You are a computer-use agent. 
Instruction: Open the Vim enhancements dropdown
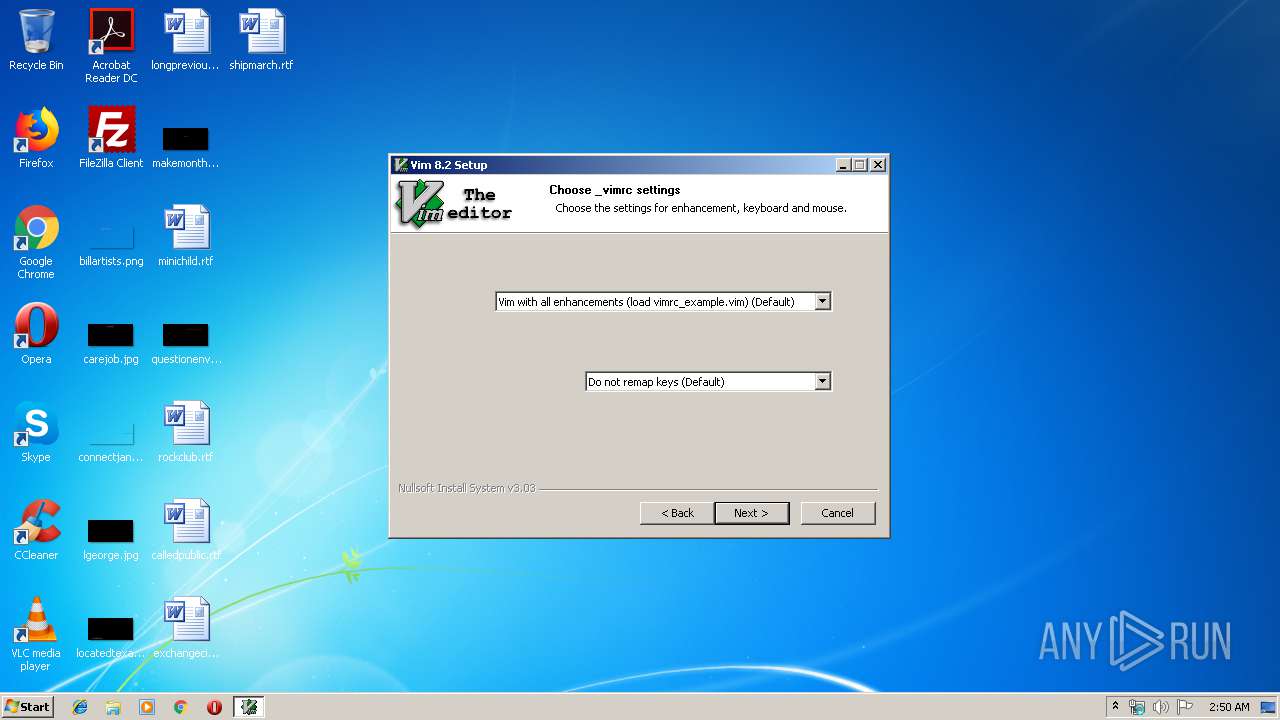click(822, 301)
